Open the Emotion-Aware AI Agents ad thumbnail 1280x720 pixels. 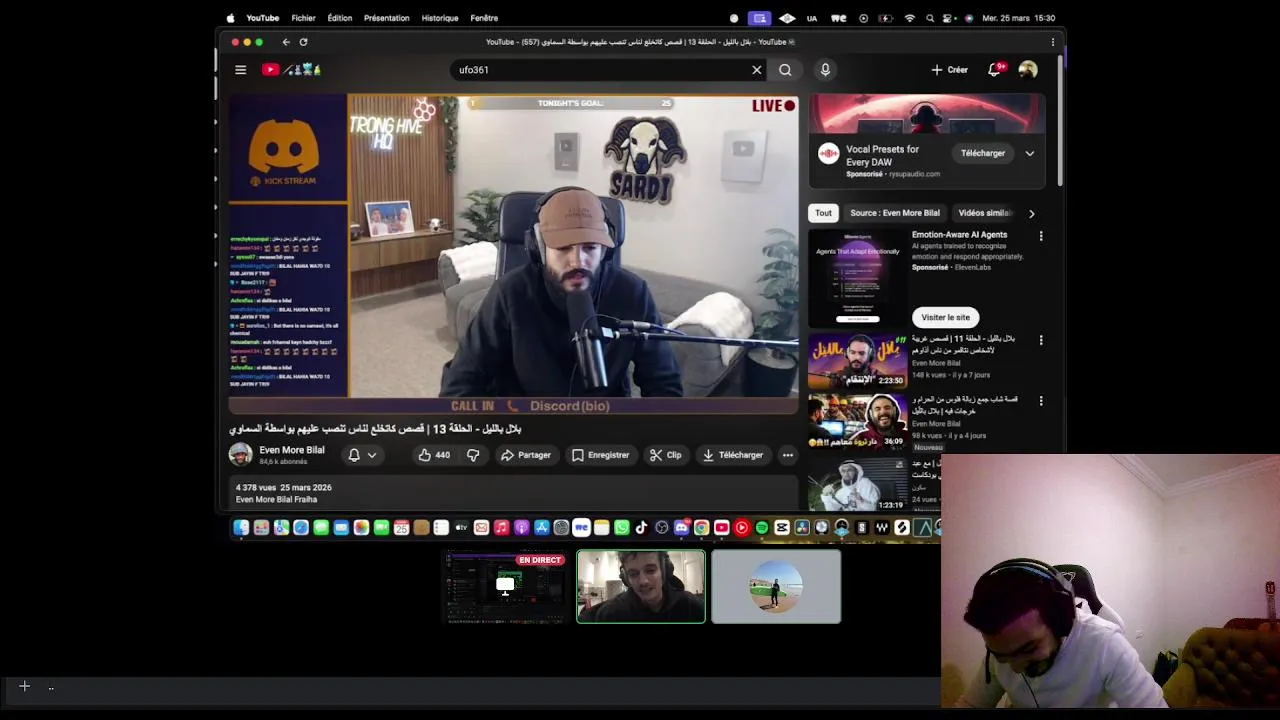[x=857, y=277]
